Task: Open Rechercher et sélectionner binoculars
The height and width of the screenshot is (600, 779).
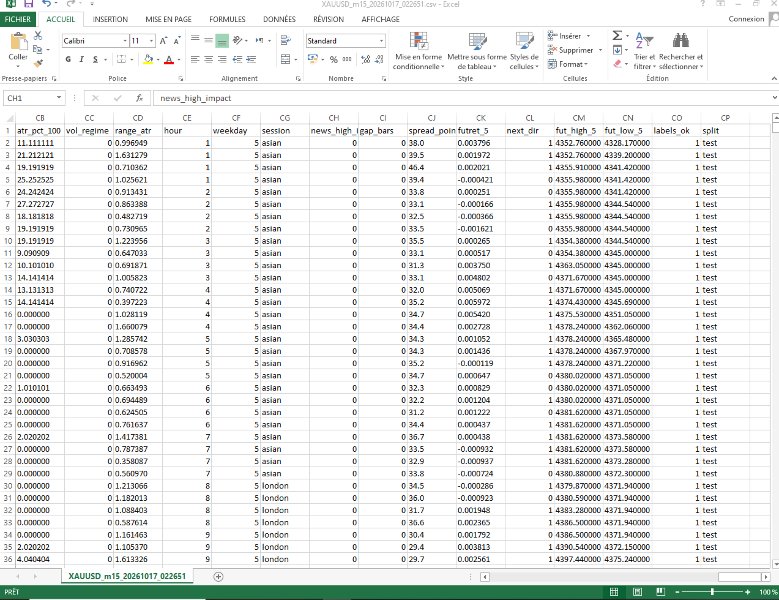Action: click(x=681, y=51)
